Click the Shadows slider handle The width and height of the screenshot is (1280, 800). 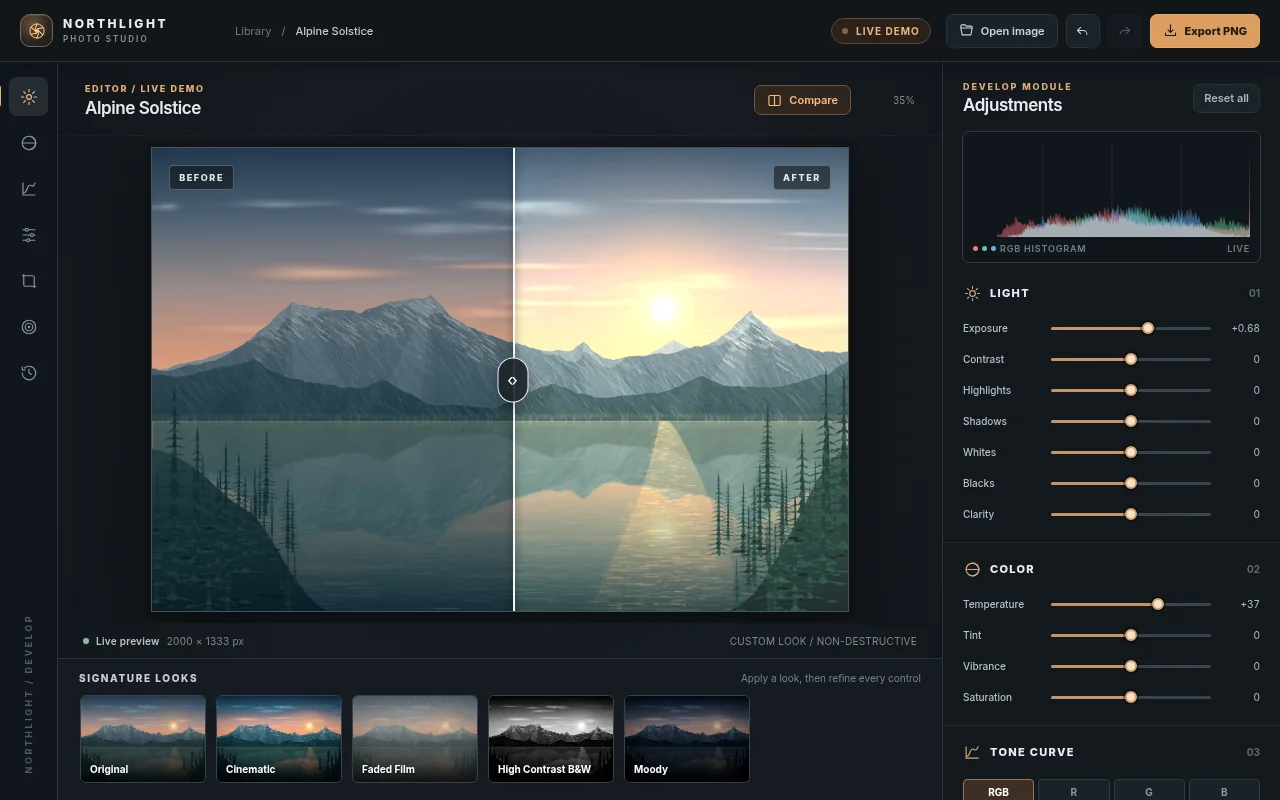(x=1131, y=421)
